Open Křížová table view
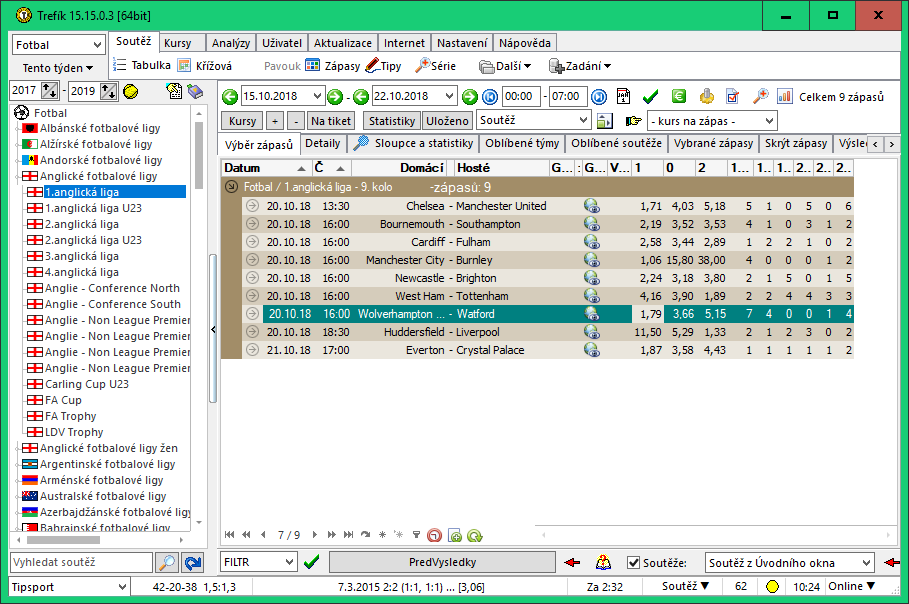 pyautogui.click(x=205, y=66)
